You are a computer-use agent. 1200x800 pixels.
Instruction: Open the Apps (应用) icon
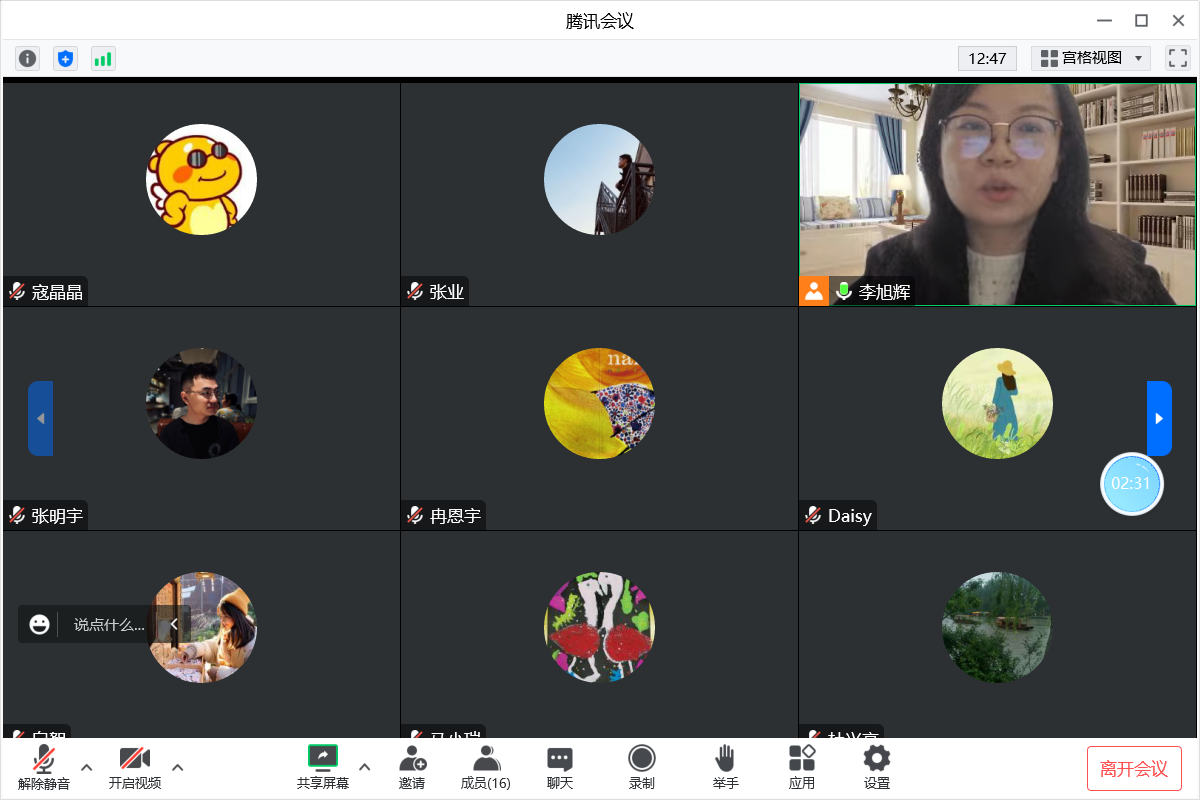pos(801,767)
